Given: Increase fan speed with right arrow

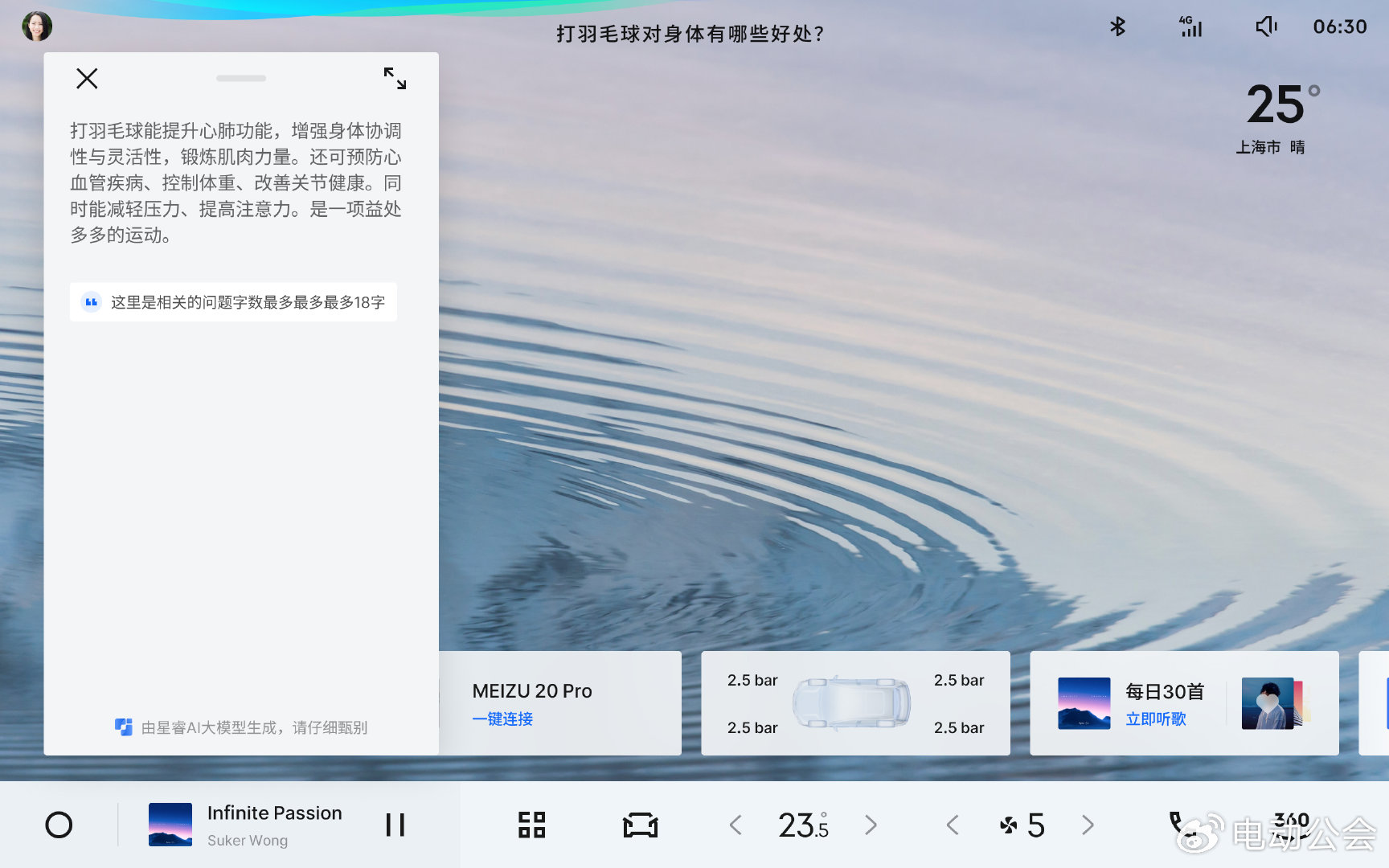Looking at the screenshot, I should click(1088, 825).
